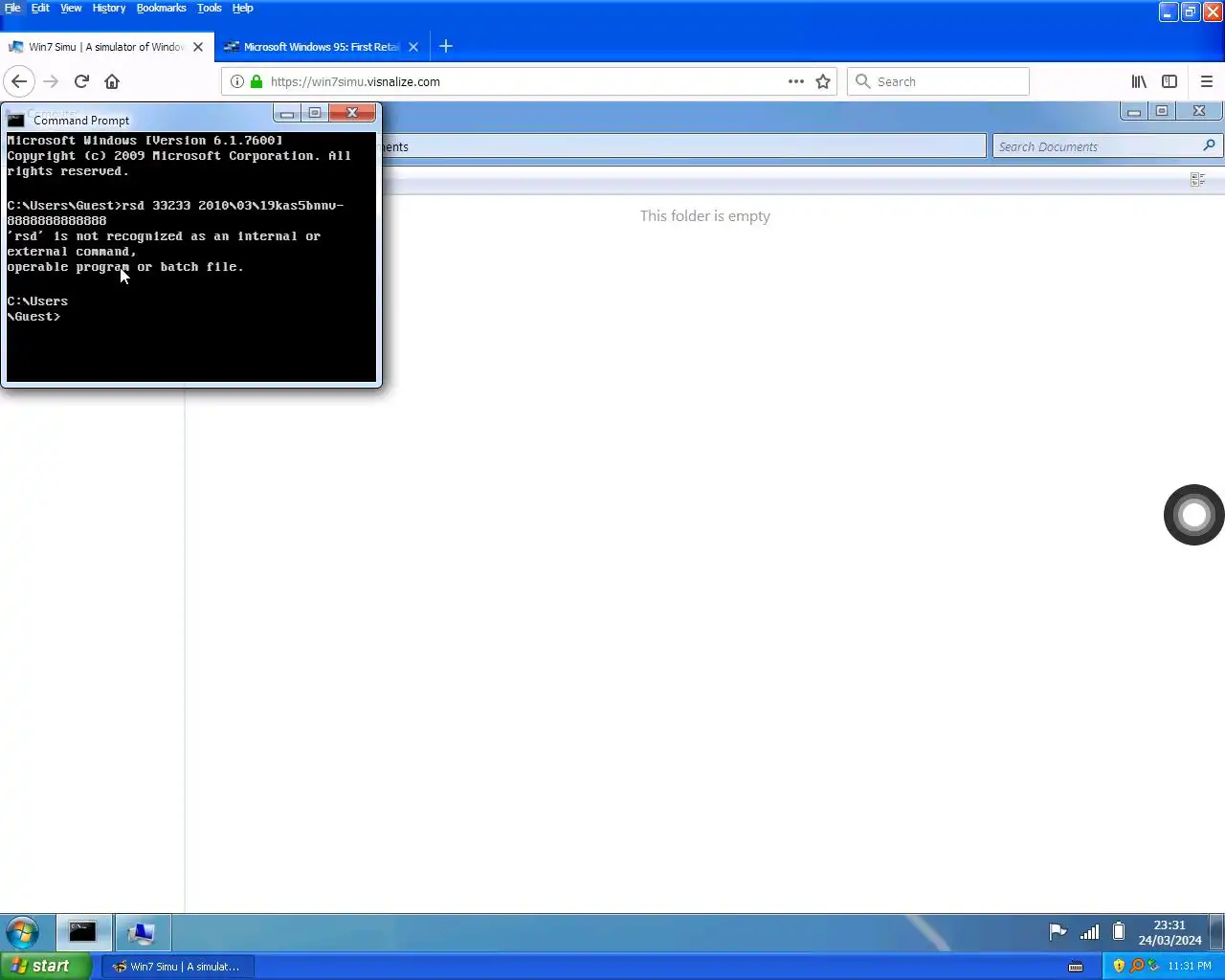Open the Tools menu

209,8
